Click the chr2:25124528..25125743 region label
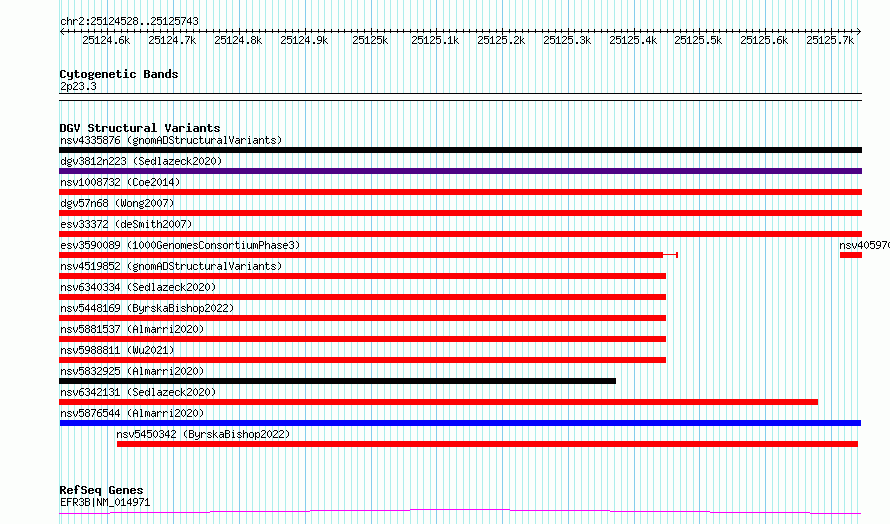This screenshot has height=524, width=890. (x=129, y=22)
